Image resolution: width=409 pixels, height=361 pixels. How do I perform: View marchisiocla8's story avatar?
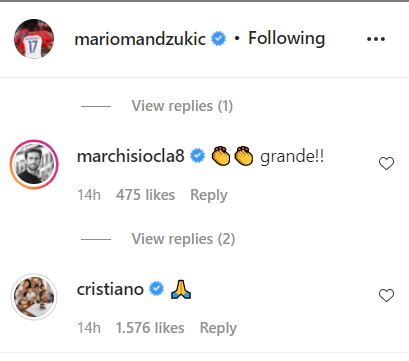[34, 164]
